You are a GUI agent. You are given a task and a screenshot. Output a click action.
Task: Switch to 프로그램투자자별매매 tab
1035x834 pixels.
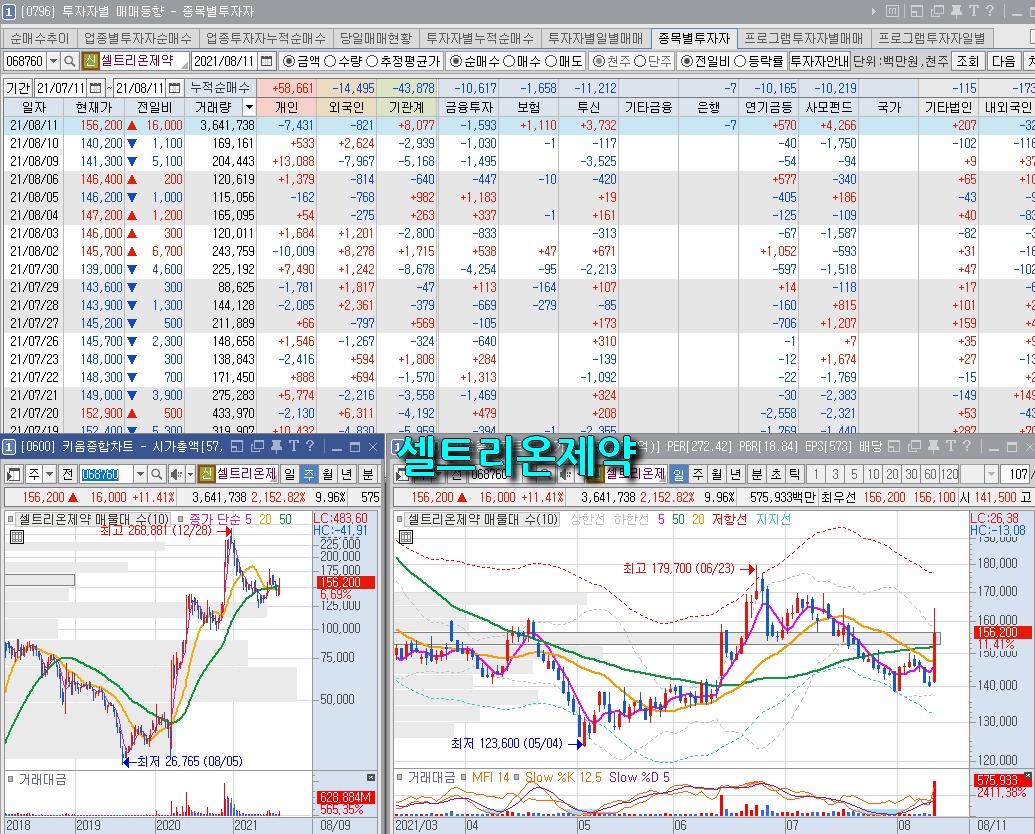804,38
